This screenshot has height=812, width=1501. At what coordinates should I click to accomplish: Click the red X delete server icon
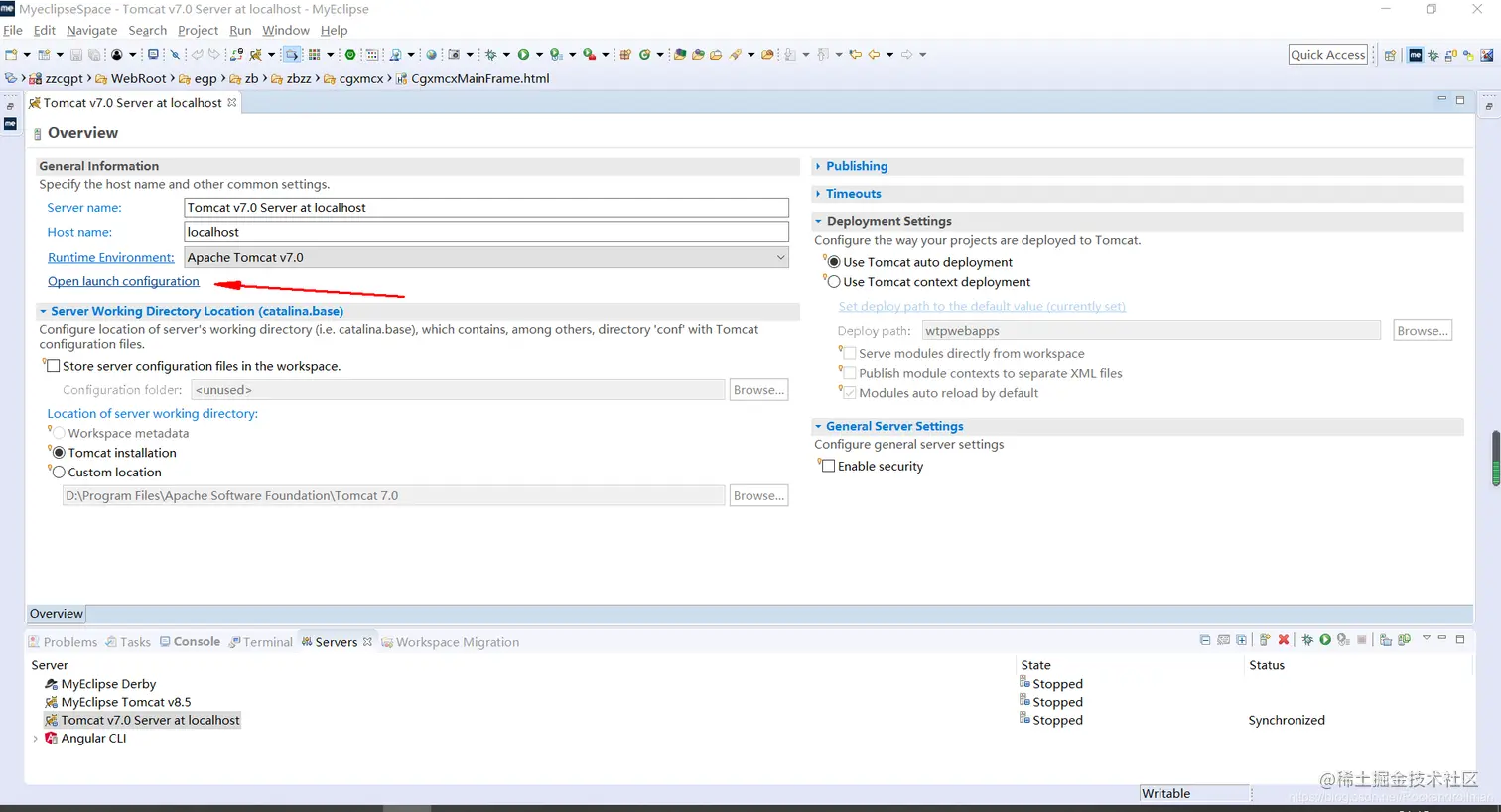pyautogui.click(x=1284, y=640)
